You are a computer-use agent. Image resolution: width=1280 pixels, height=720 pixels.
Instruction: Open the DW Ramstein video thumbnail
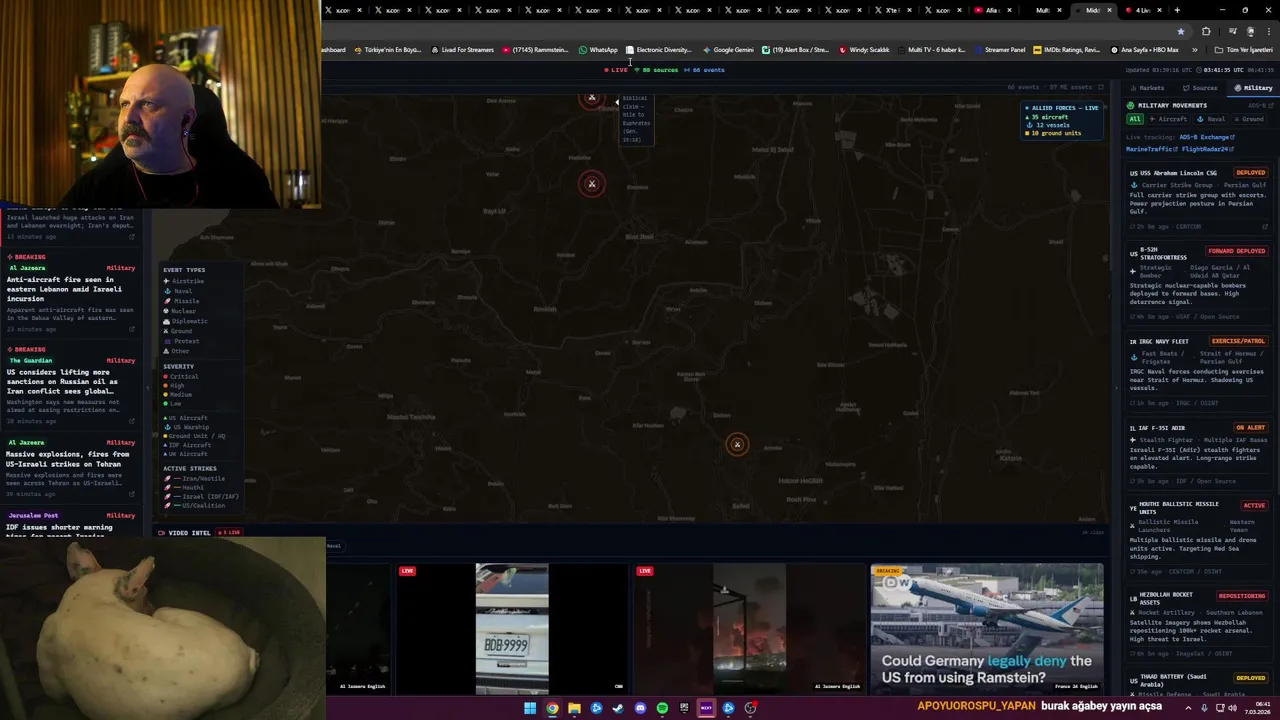point(987,627)
